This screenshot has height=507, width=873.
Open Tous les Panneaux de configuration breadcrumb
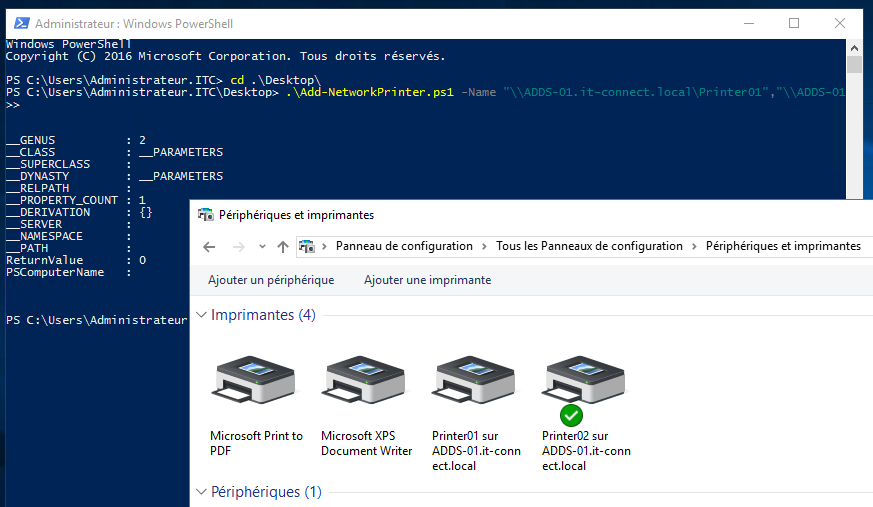coord(589,246)
